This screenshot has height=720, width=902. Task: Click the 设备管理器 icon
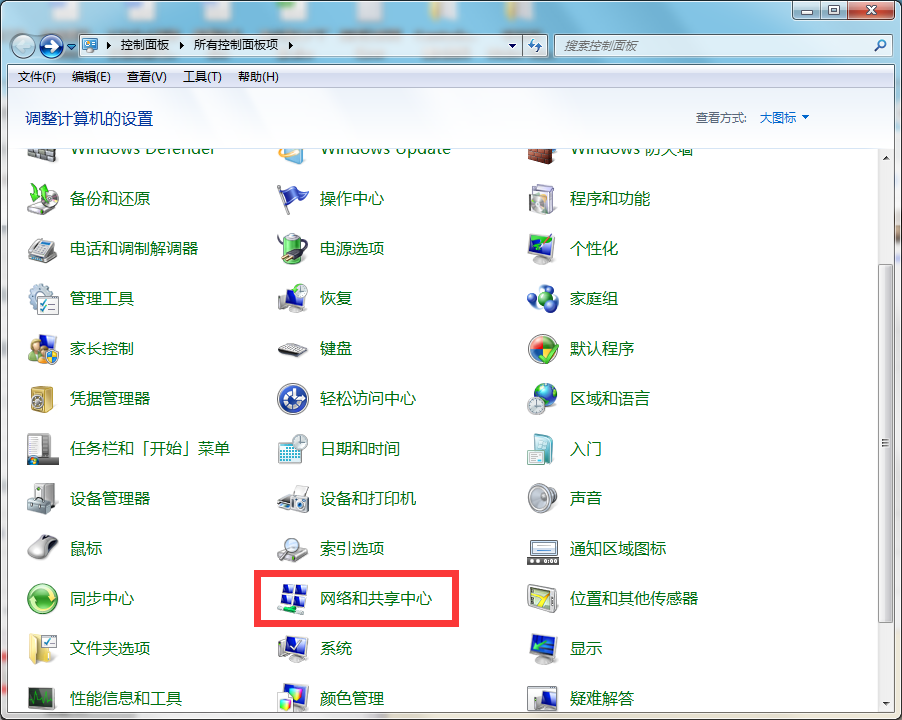click(x=42, y=499)
